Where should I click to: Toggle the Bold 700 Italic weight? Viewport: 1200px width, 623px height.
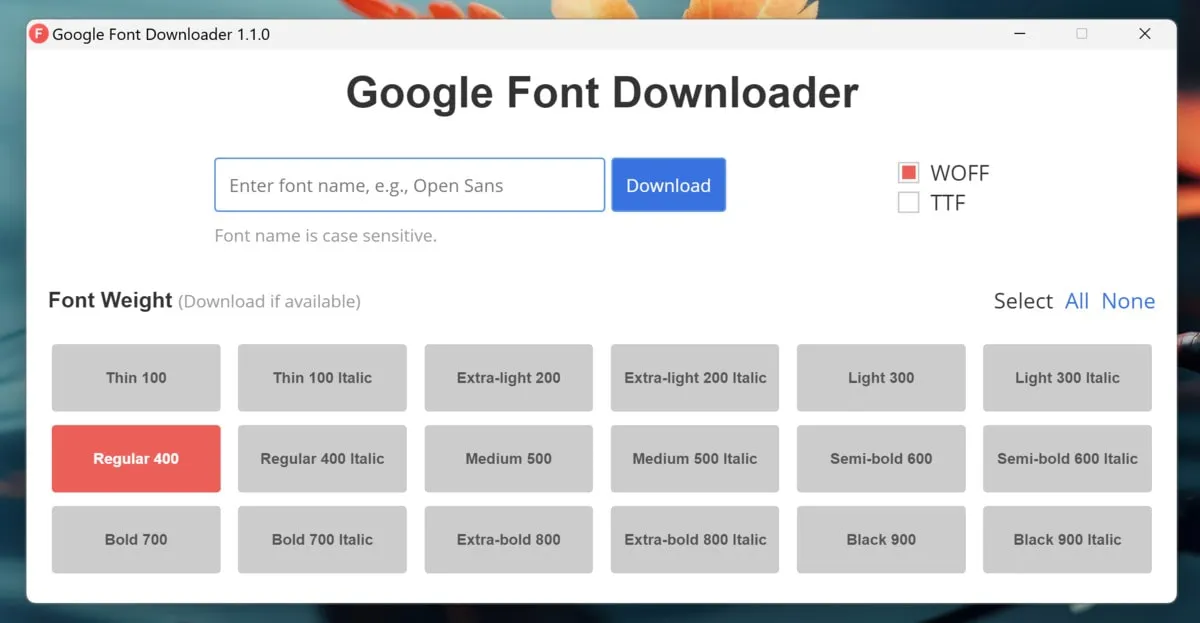pos(322,540)
